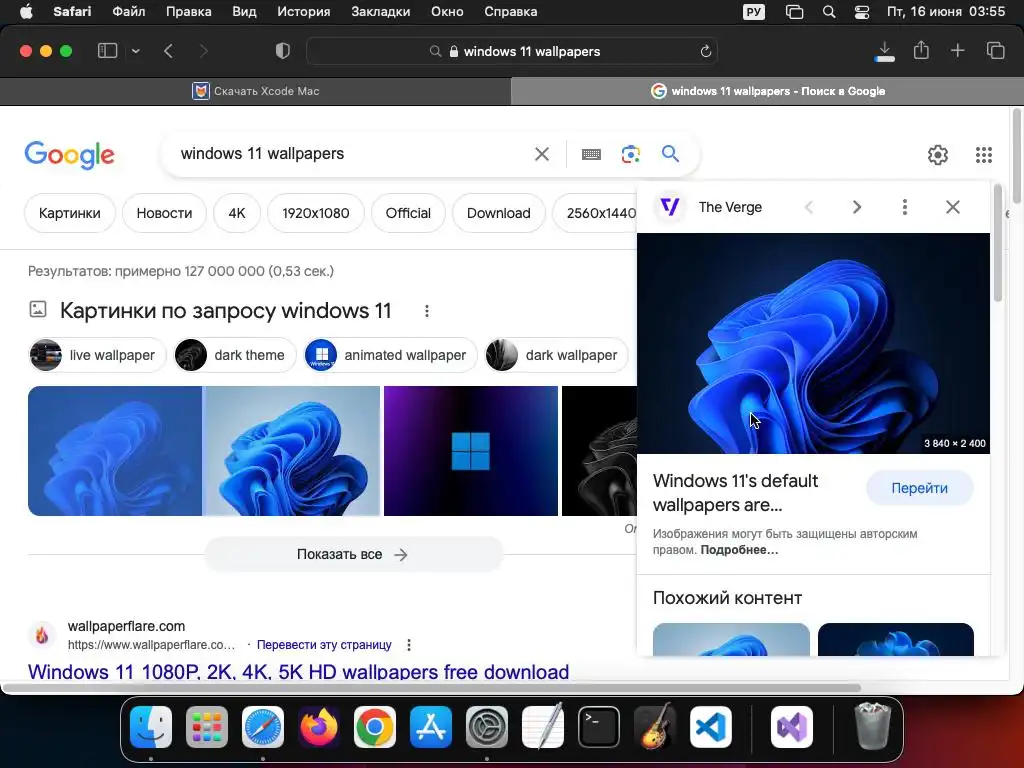1024x768 pixels.
Task: Launch Google Chrome from the Dock
Action: tap(375, 727)
